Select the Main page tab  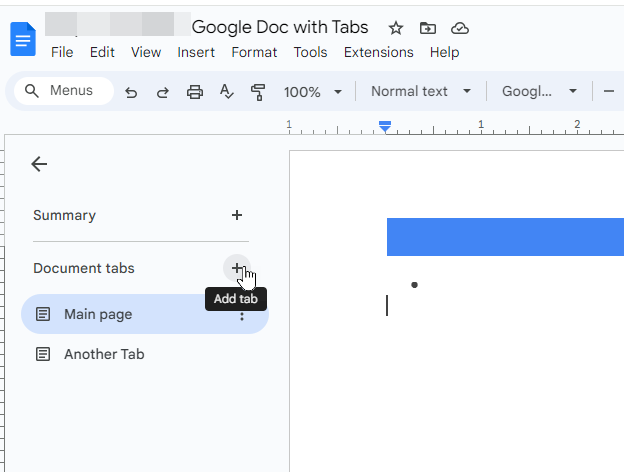point(145,314)
